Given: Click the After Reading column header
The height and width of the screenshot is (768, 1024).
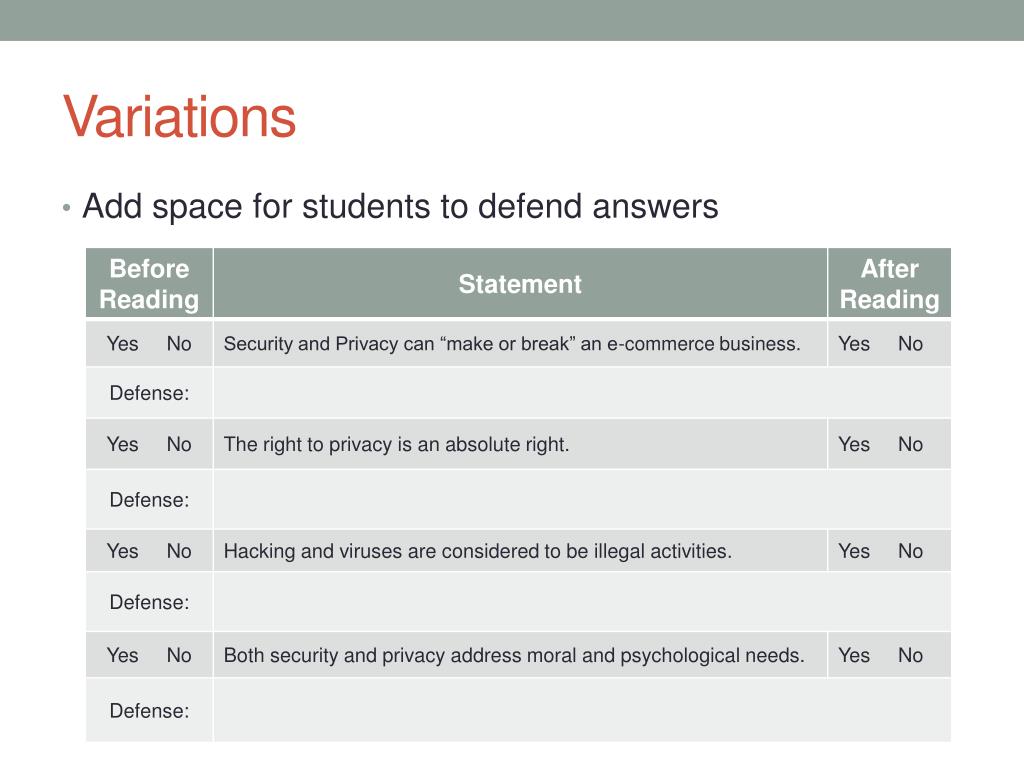Looking at the screenshot, I should [x=889, y=283].
